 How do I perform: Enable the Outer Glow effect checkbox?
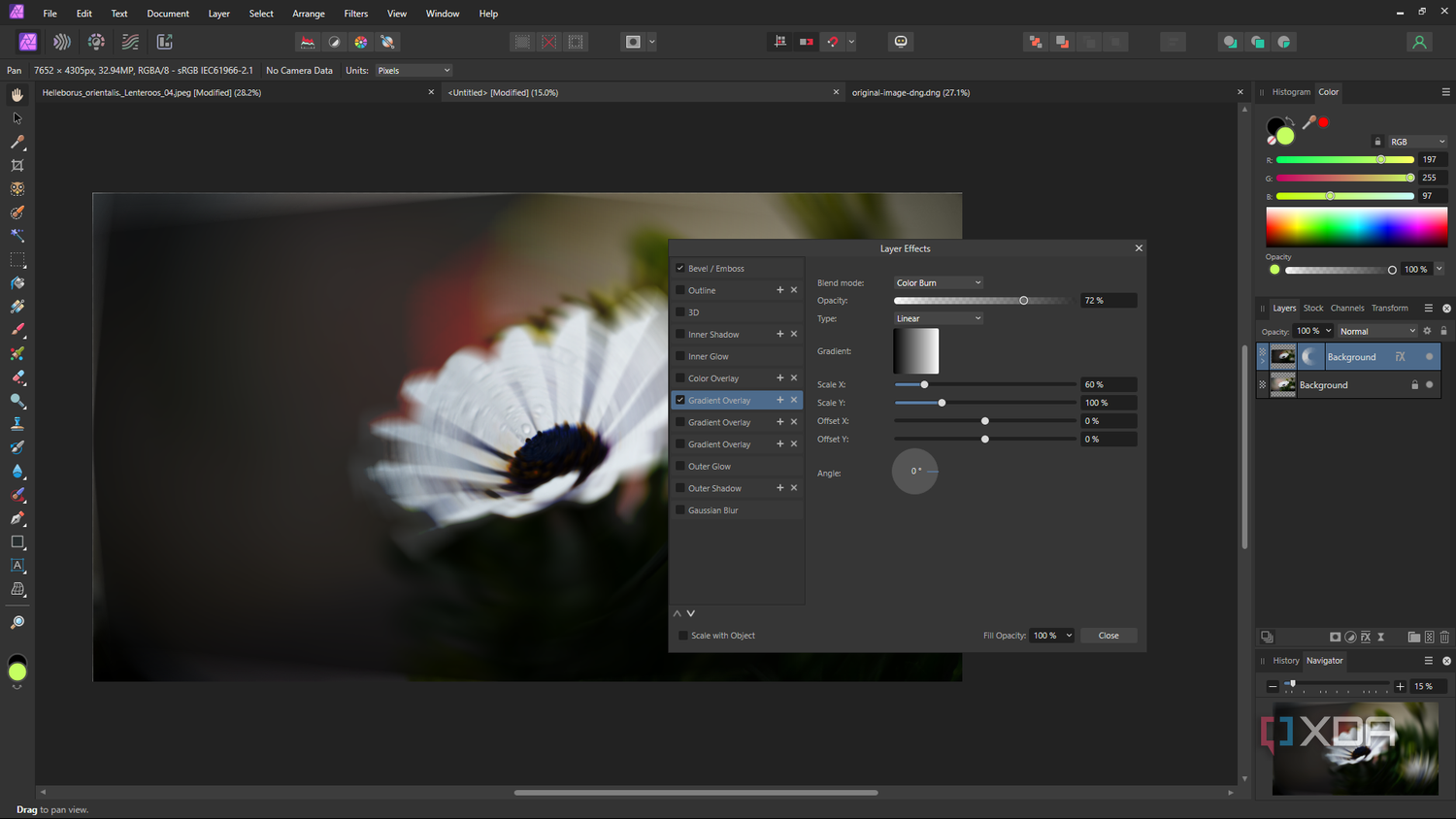pos(680,466)
